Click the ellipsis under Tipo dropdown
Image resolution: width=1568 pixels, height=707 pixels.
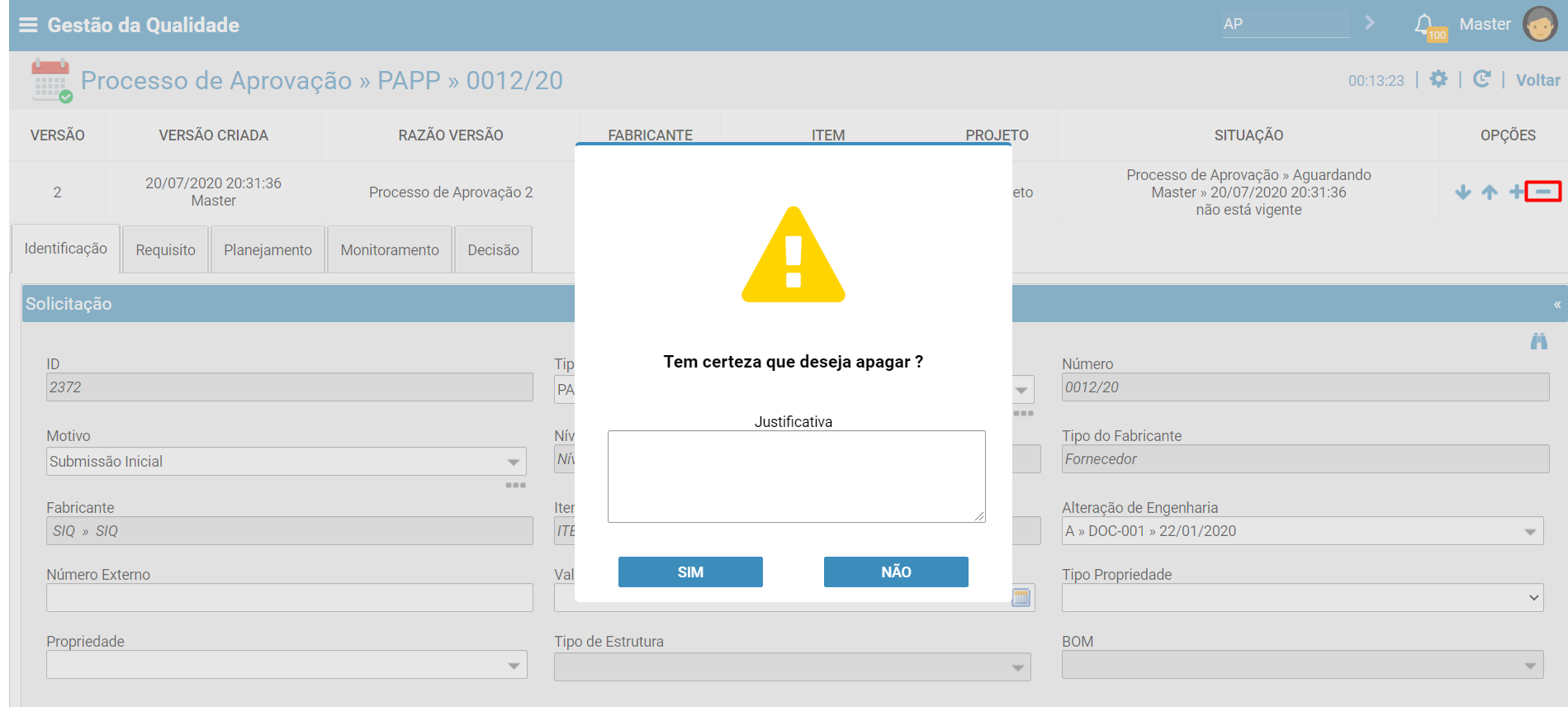click(1024, 414)
